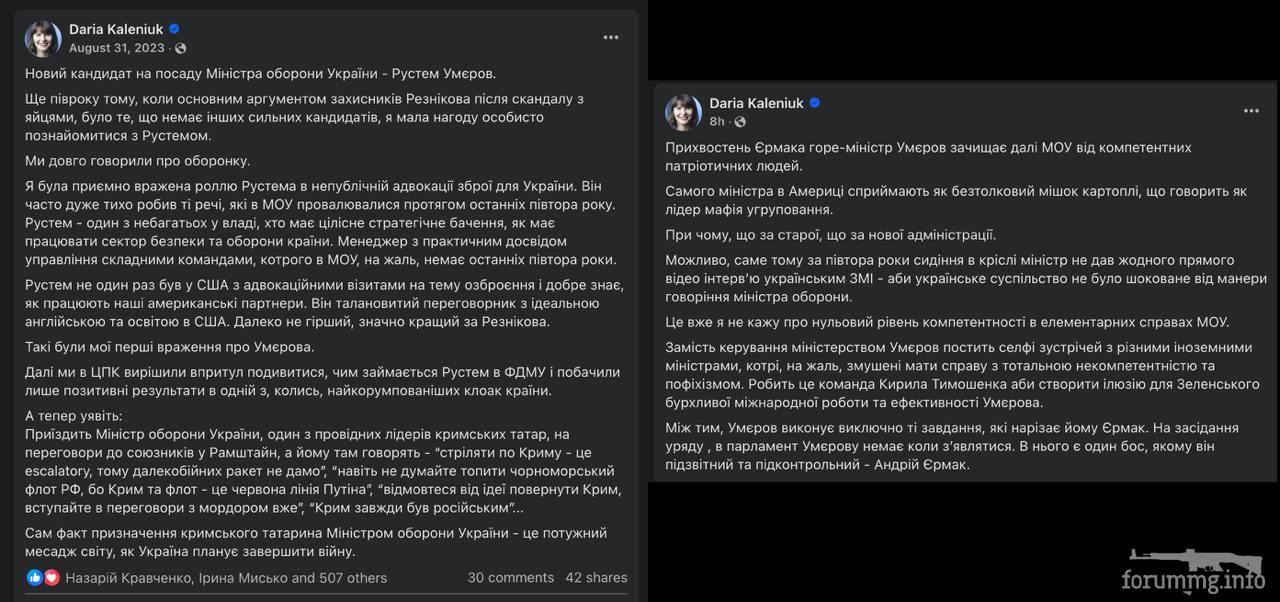Open Daria Kaleniuk avatar on the August 2023 post
1280x602 pixels.
[x=44, y=37]
